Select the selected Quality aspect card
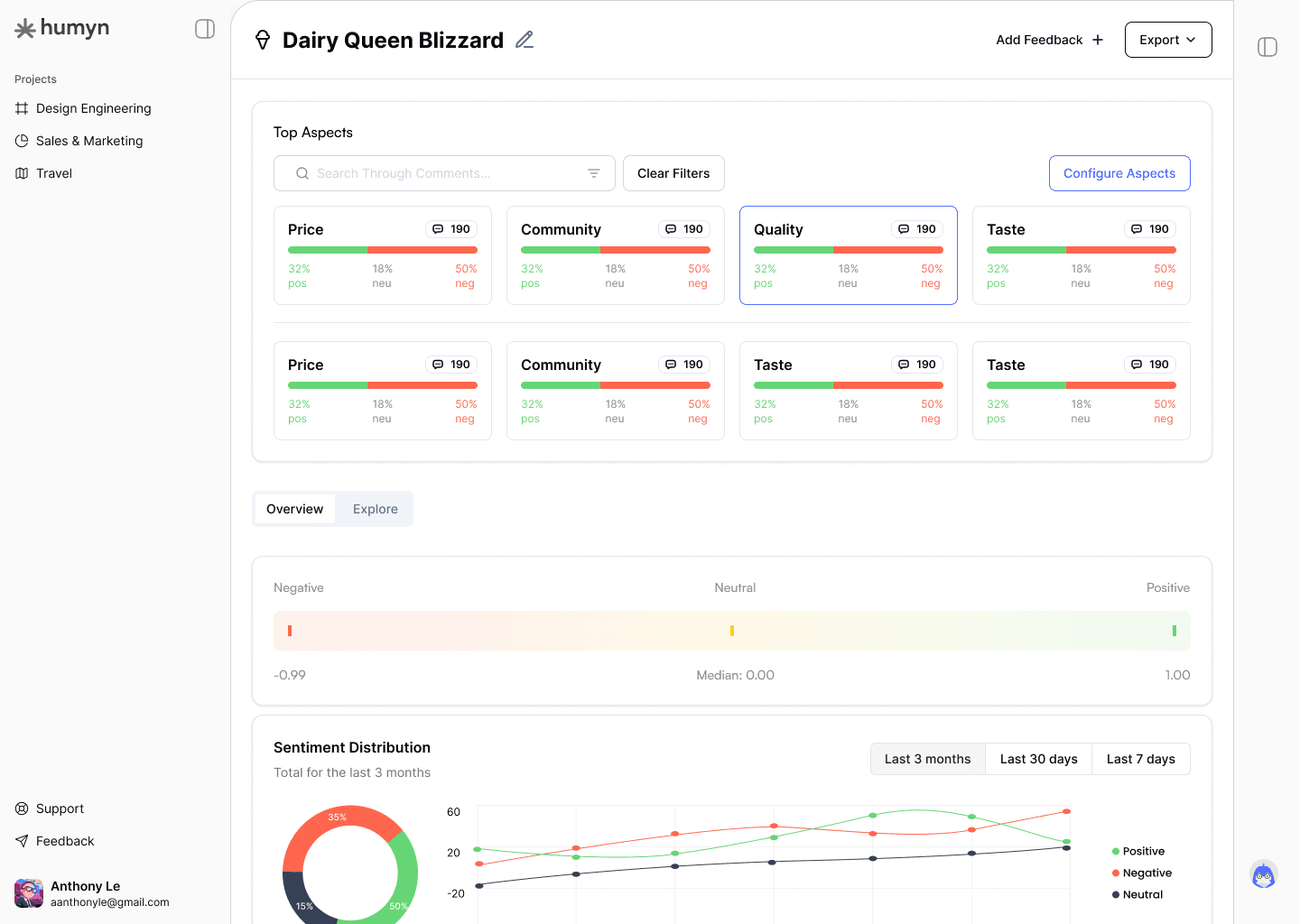This screenshot has height=924, width=1300. click(849, 255)
